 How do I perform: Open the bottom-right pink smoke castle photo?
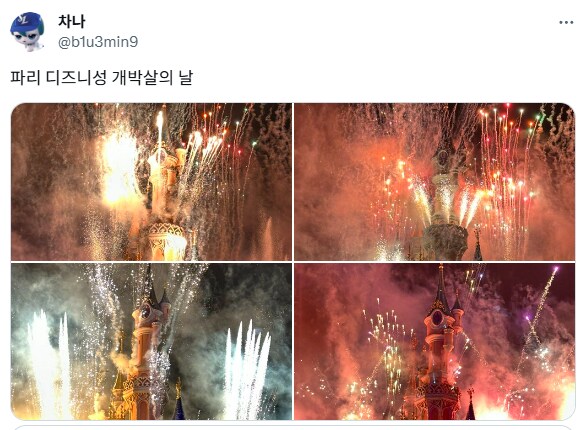(x=434, y=341)
